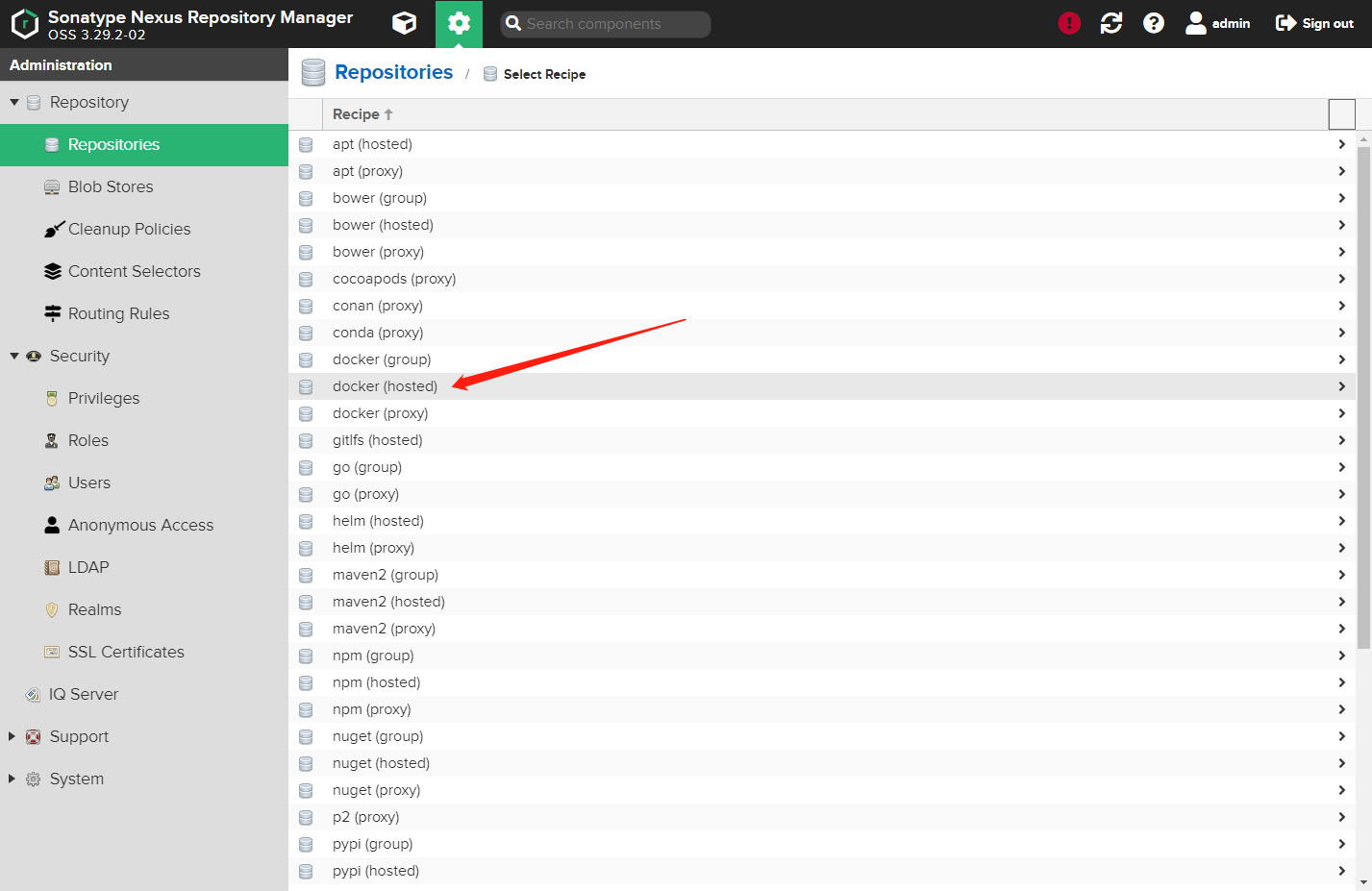Screen dimensions: 1372x891
Task: Select the maven2 (hosted) recipe
Action: 822,602
